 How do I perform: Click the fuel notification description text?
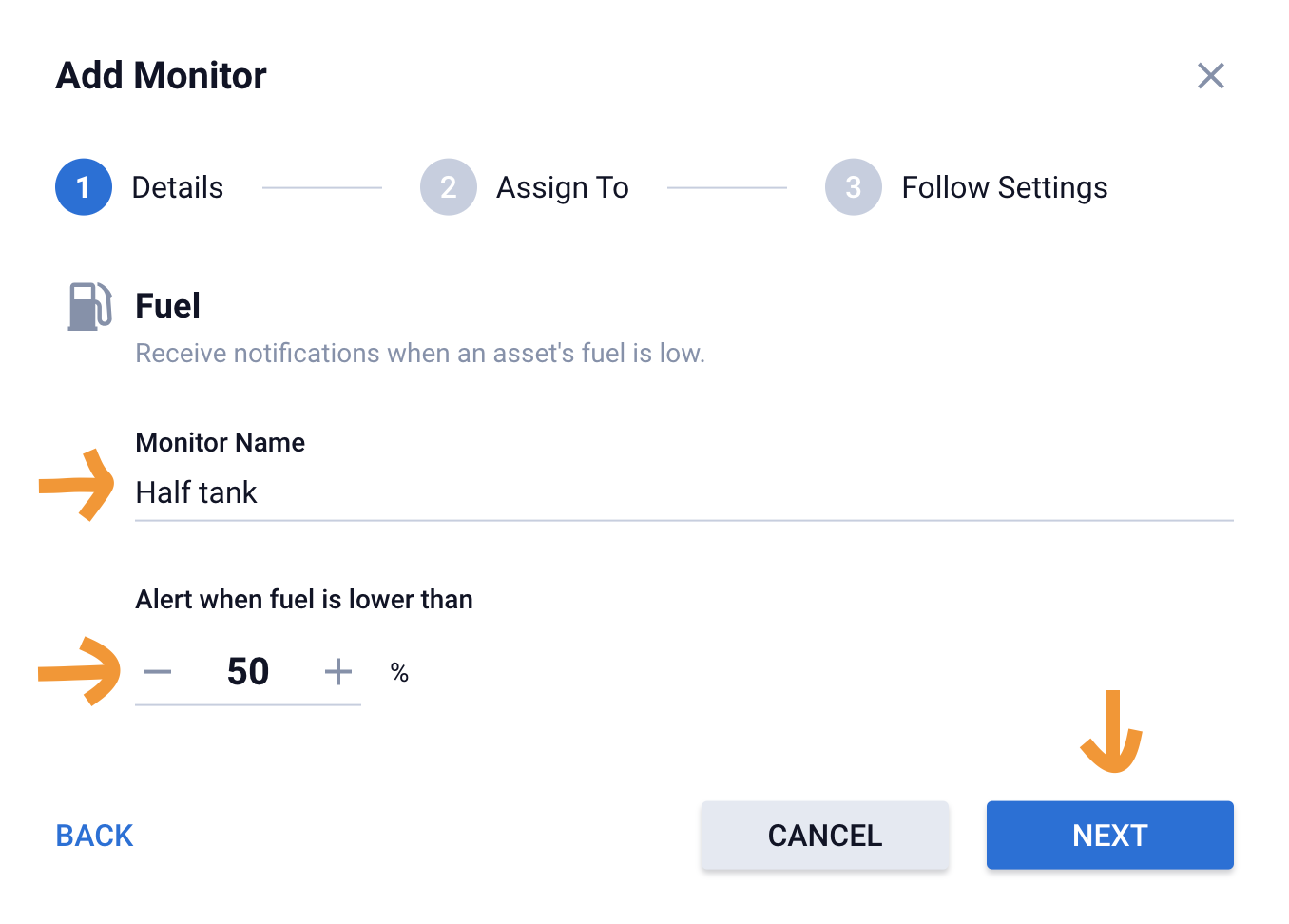coord(420,354)
